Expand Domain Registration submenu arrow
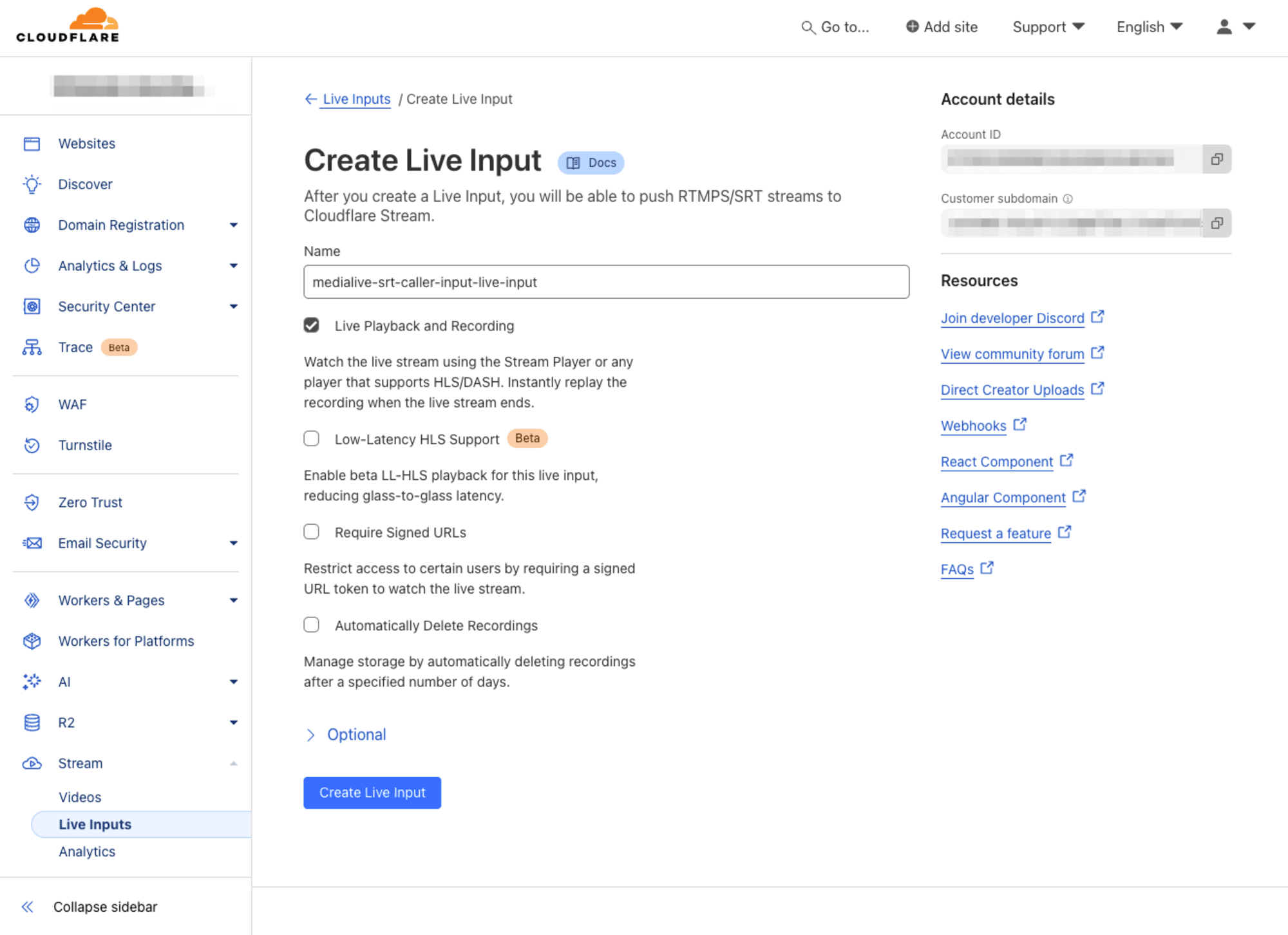 [234, 225]
